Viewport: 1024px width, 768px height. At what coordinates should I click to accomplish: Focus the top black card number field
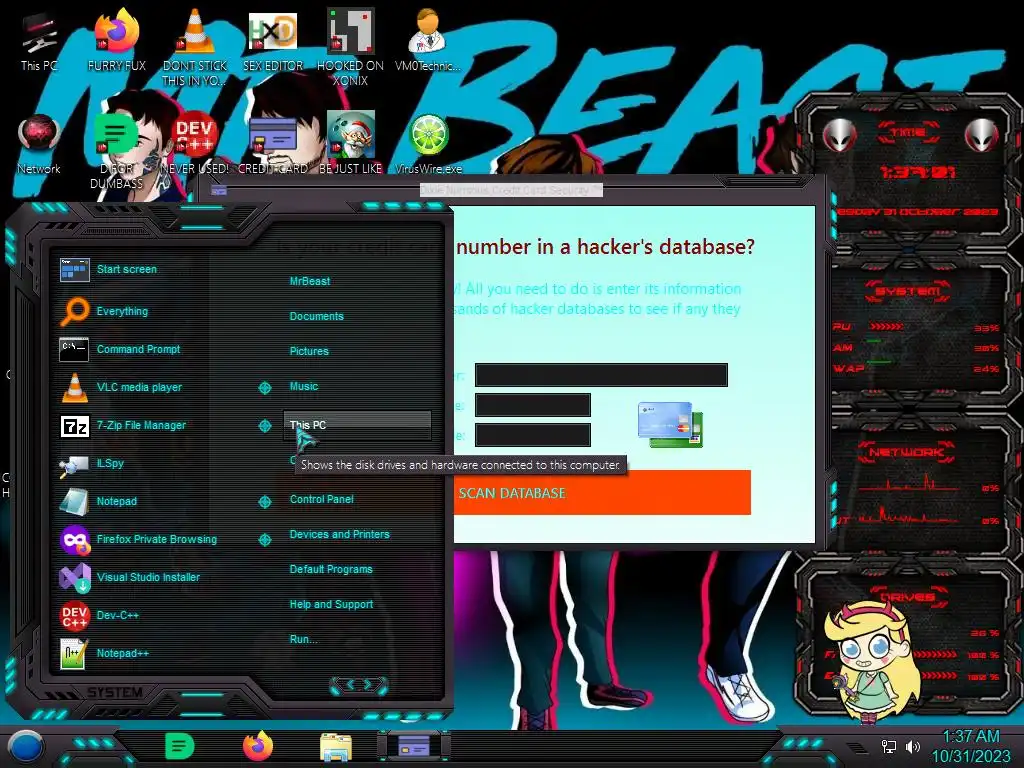601,375
